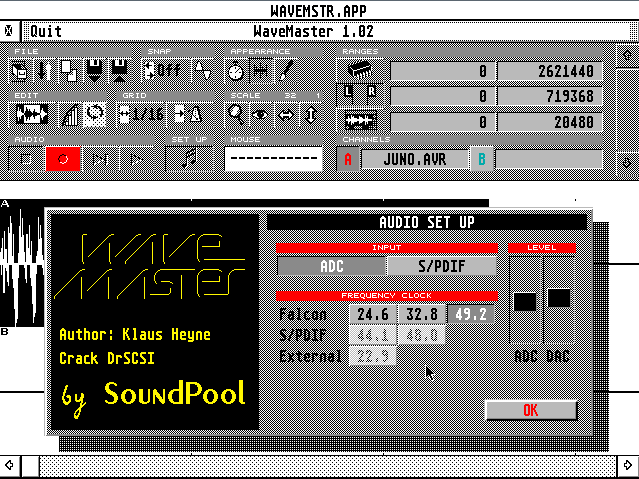
Task: Select Falcon 32.8 frequency clock
Action: click(422, 314)
